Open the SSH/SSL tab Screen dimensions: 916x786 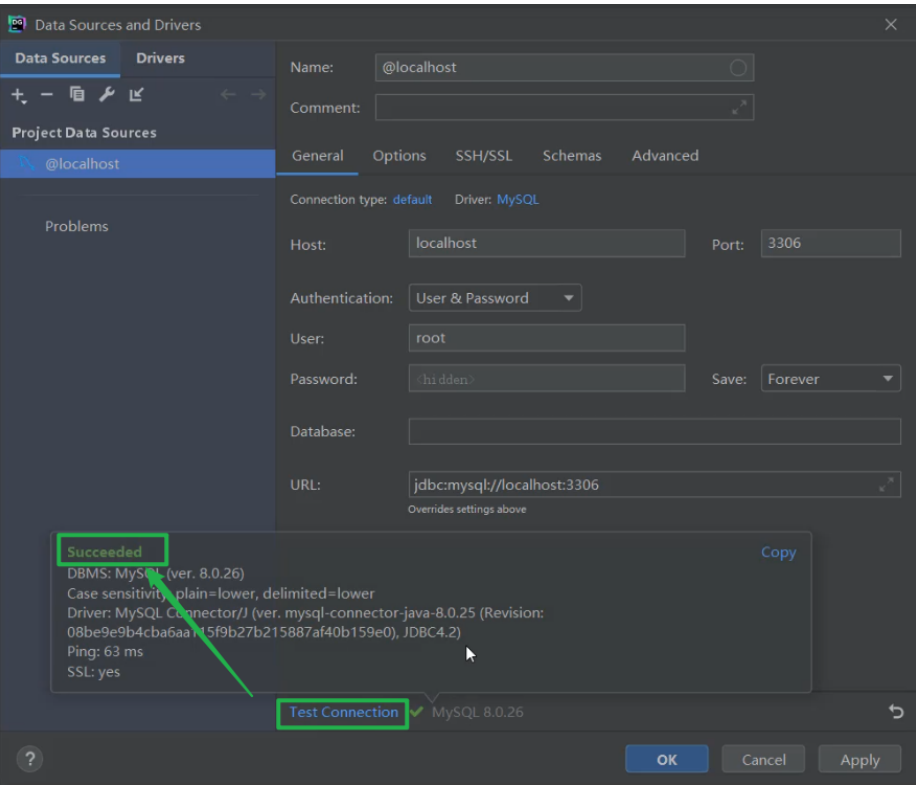point(483,156)
